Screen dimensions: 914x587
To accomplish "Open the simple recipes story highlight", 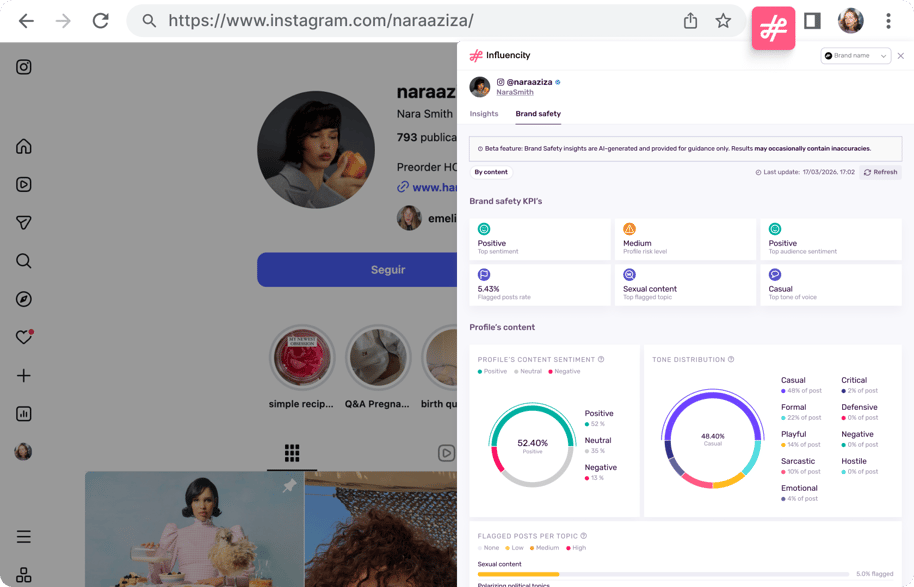I will (x=302, y=358).
